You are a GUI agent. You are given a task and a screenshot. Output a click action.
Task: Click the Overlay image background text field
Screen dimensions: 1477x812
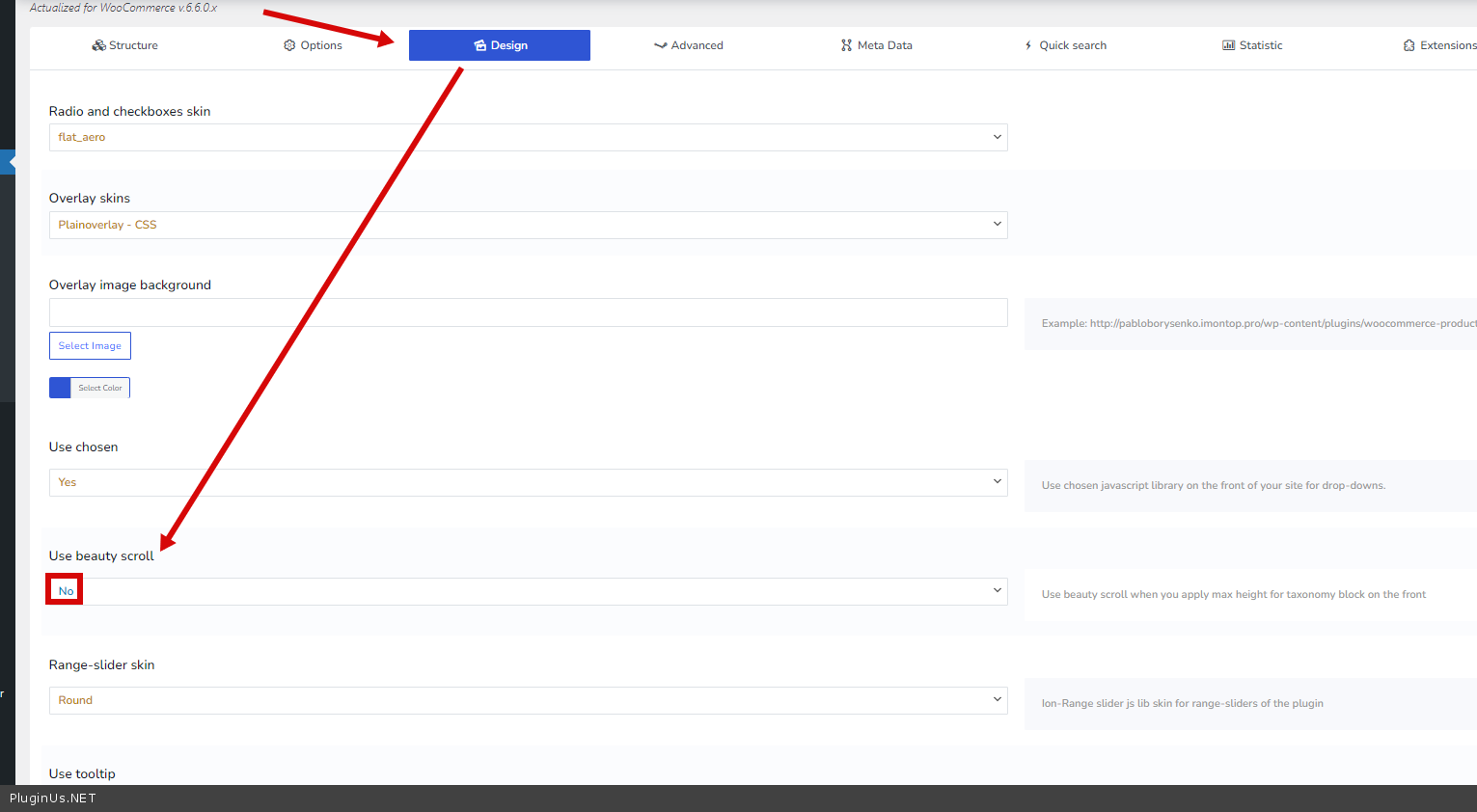pos(528,312)
